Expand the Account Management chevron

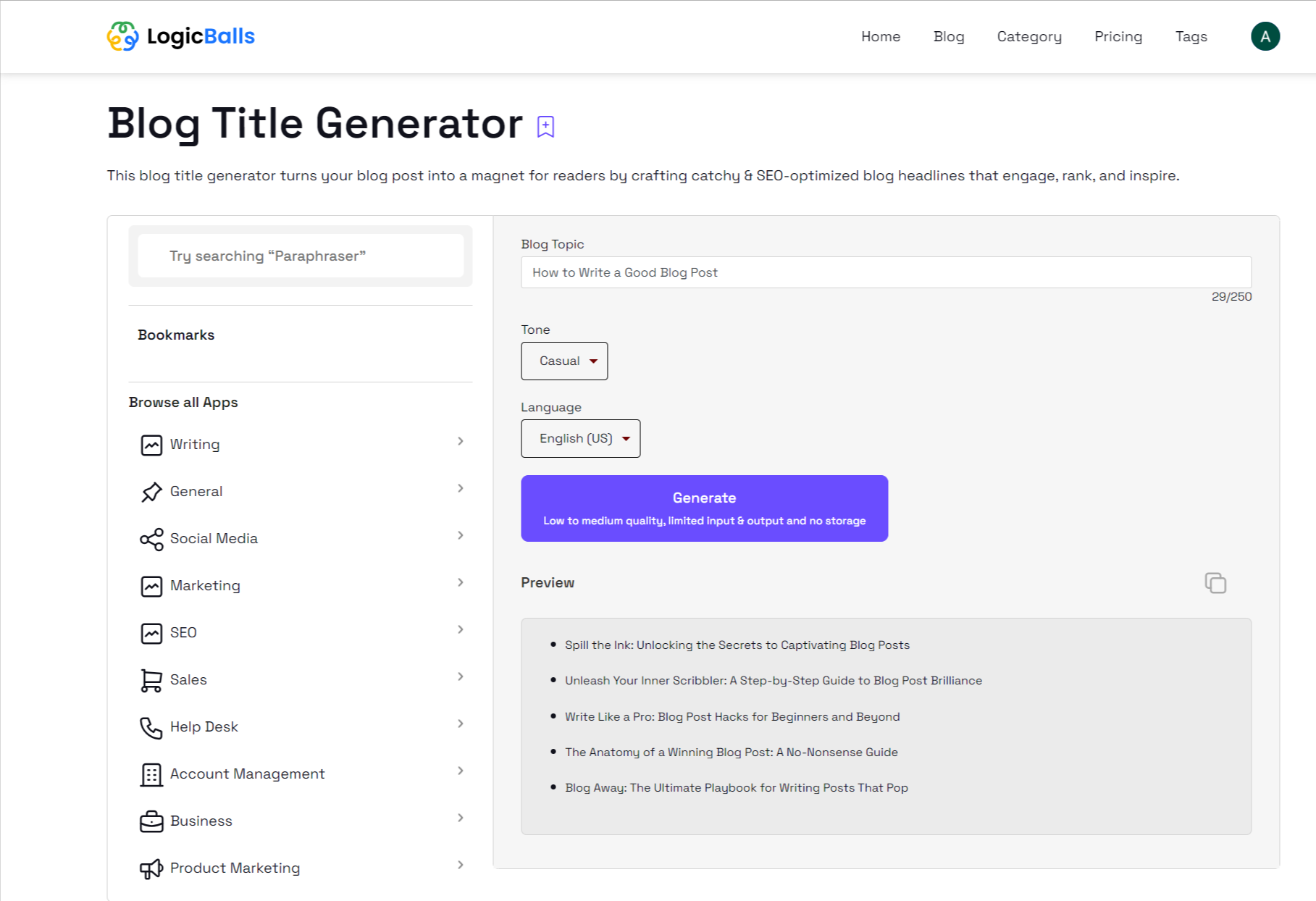(x=461, y=771)
